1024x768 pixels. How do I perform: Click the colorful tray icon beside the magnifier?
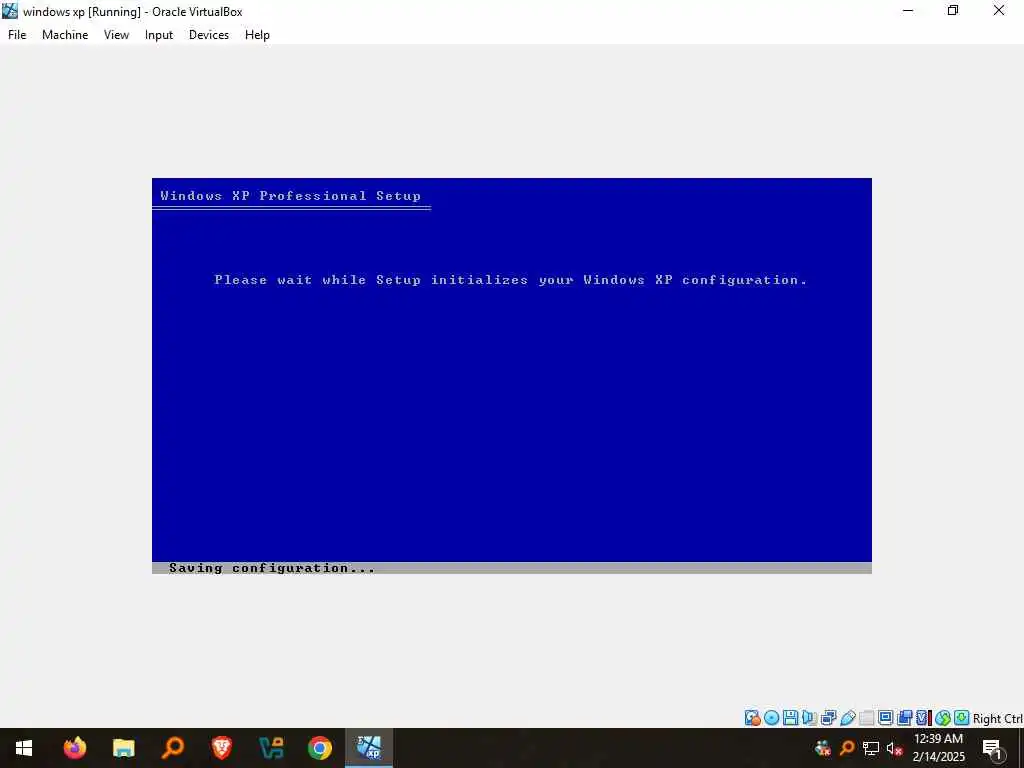(x=823, y=748)
